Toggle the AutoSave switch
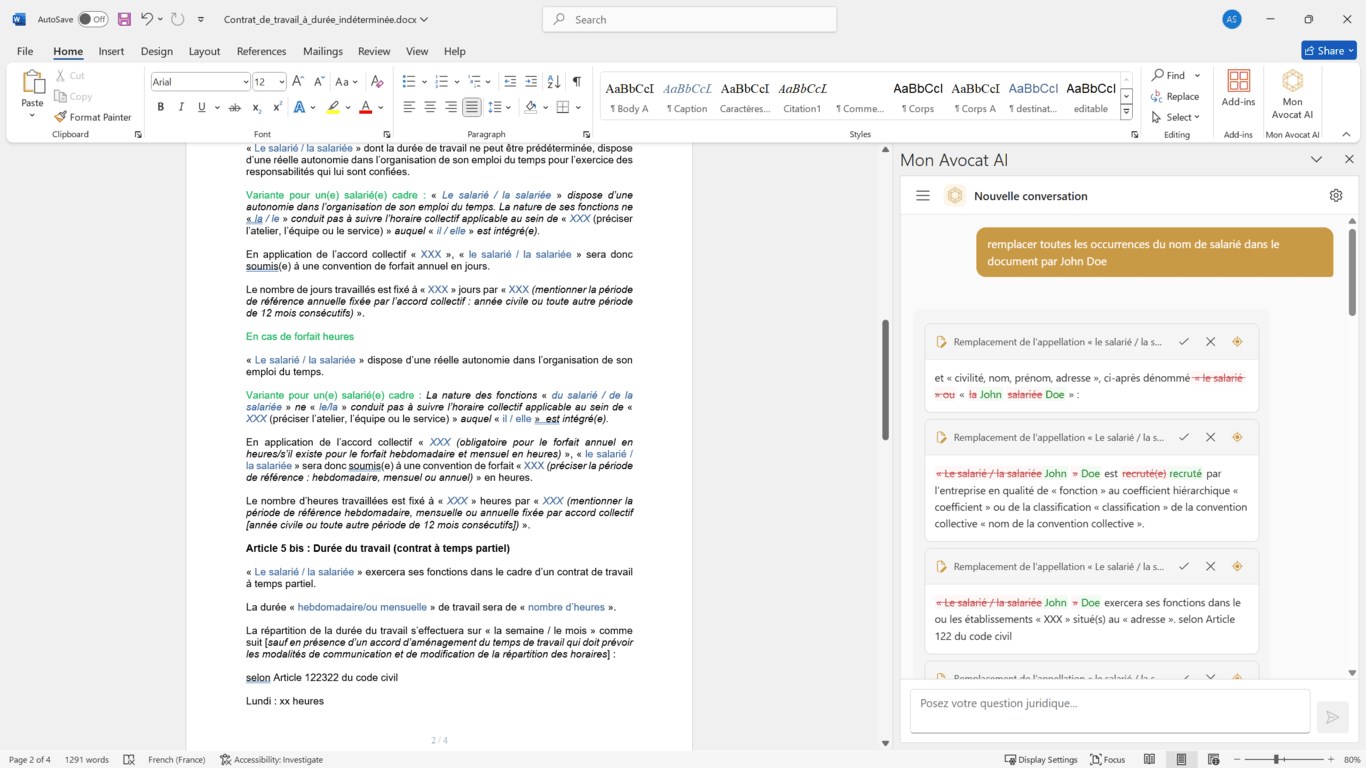Screen dimensions: 1366x768 pyautogui.click(x=92, y=19)
